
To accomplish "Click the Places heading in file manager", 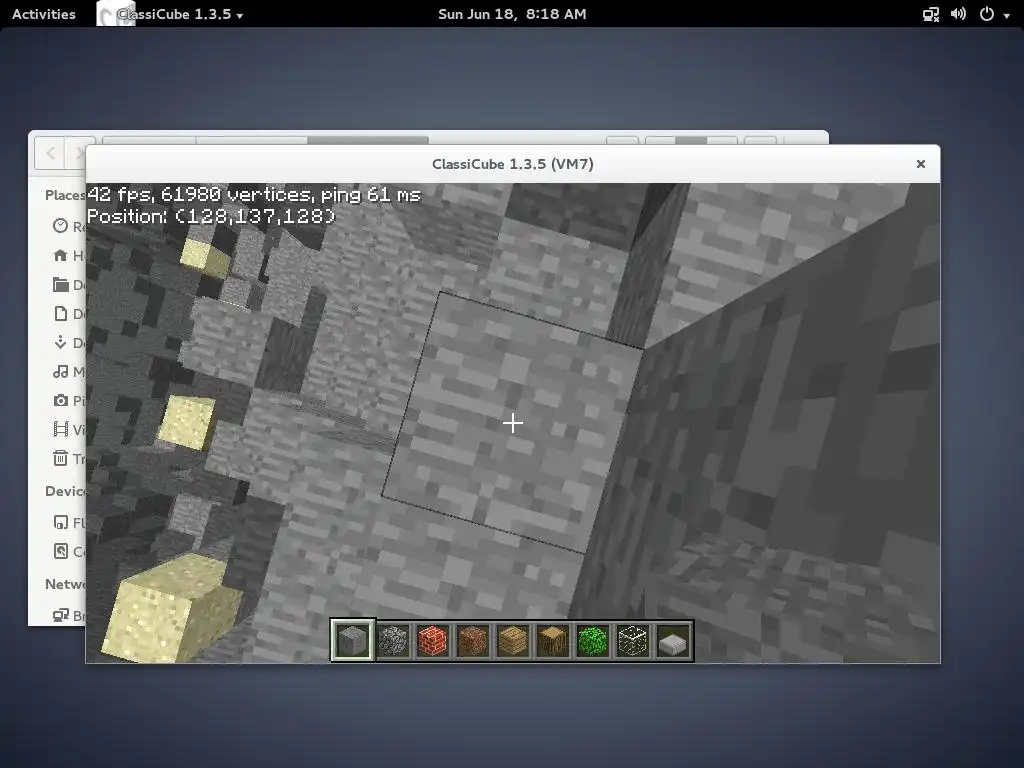I will point(65,195).
